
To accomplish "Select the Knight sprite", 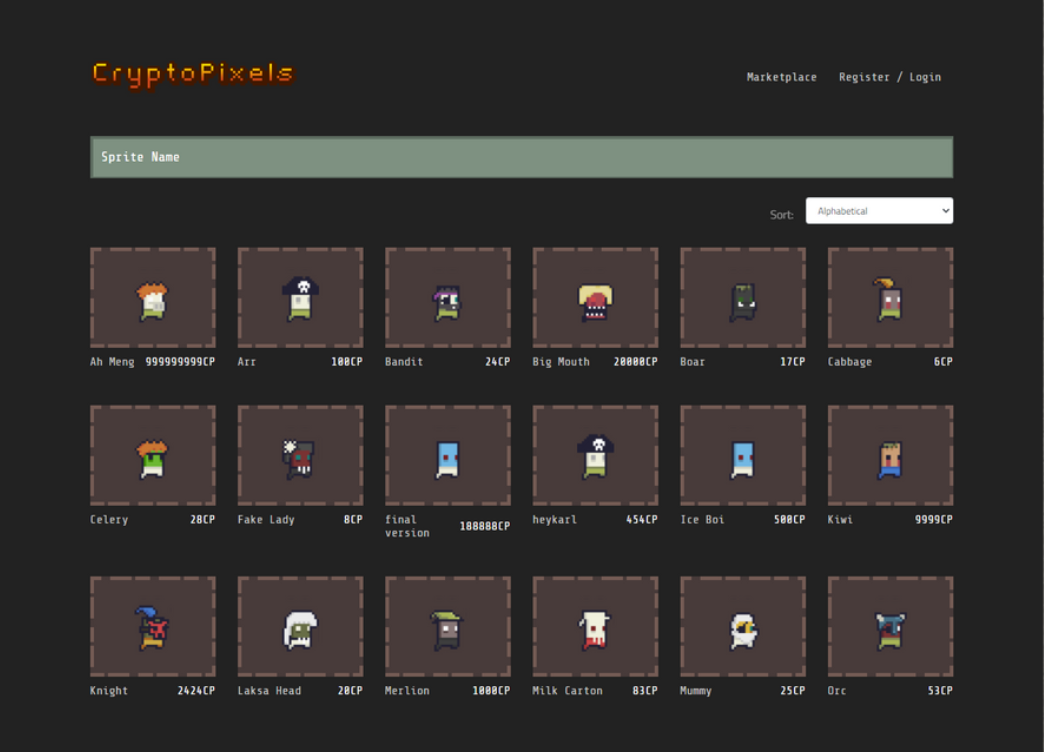I will (x=153, y=627).
